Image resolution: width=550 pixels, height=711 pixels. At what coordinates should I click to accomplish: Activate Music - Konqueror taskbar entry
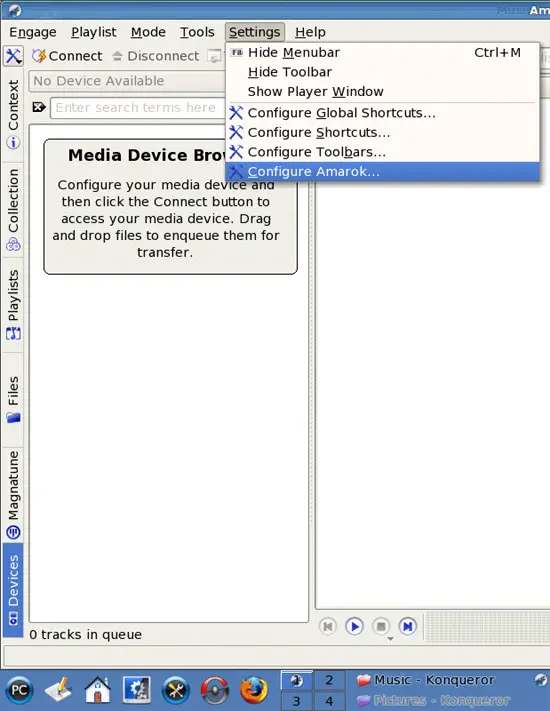point(425,680)
